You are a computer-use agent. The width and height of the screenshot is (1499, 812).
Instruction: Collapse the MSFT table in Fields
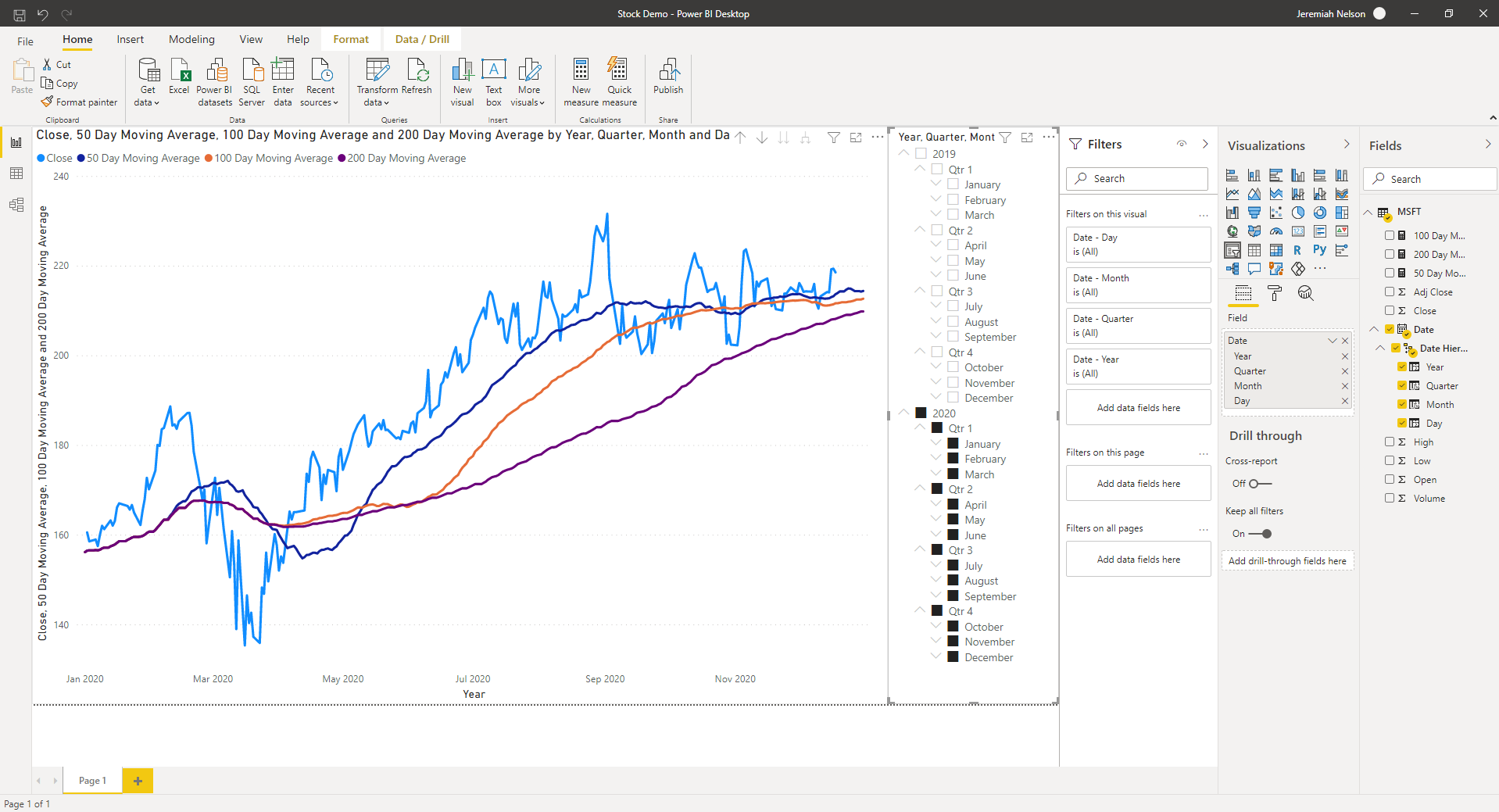[x=1368, y=212]
